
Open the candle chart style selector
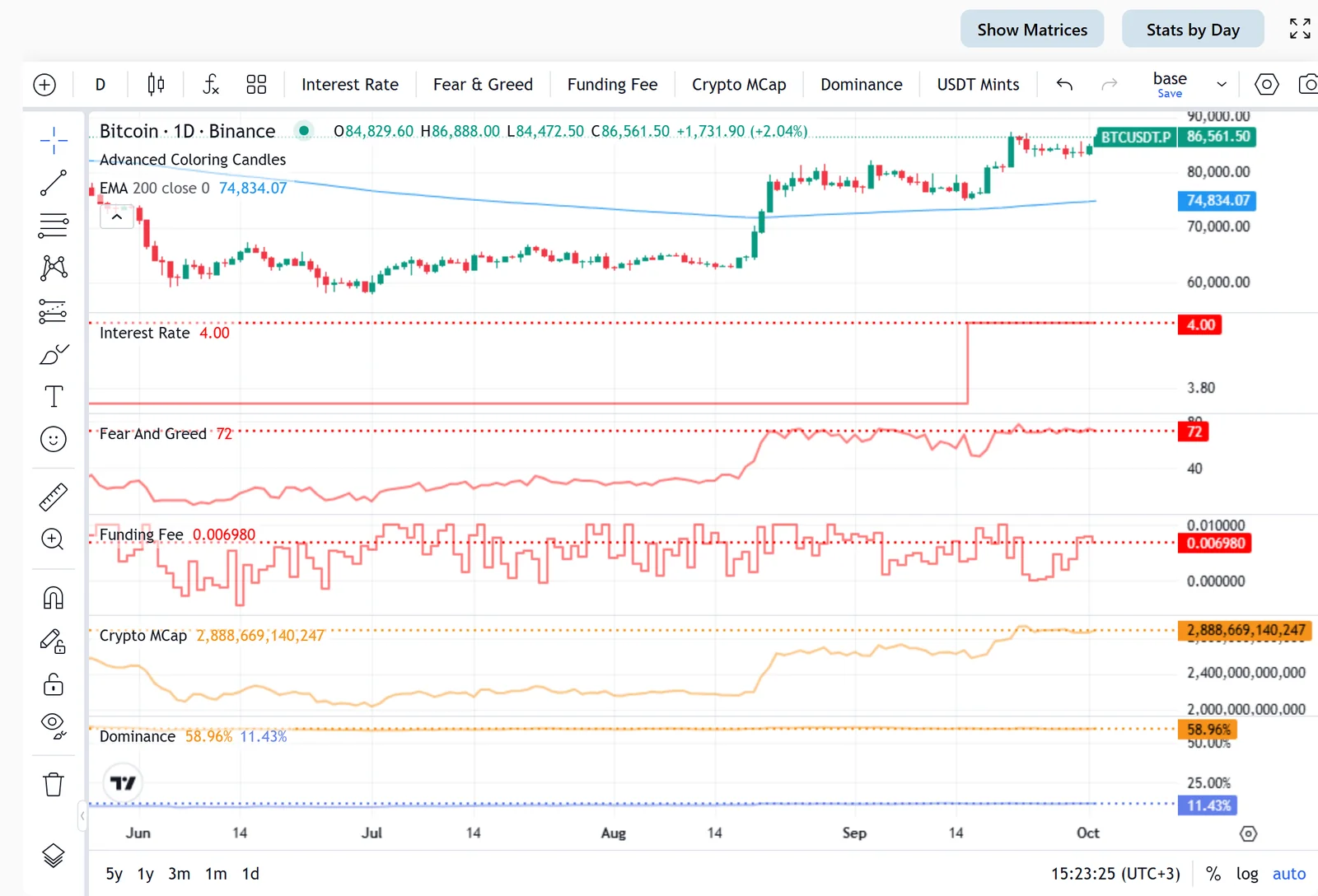click(x=156, y=84)
